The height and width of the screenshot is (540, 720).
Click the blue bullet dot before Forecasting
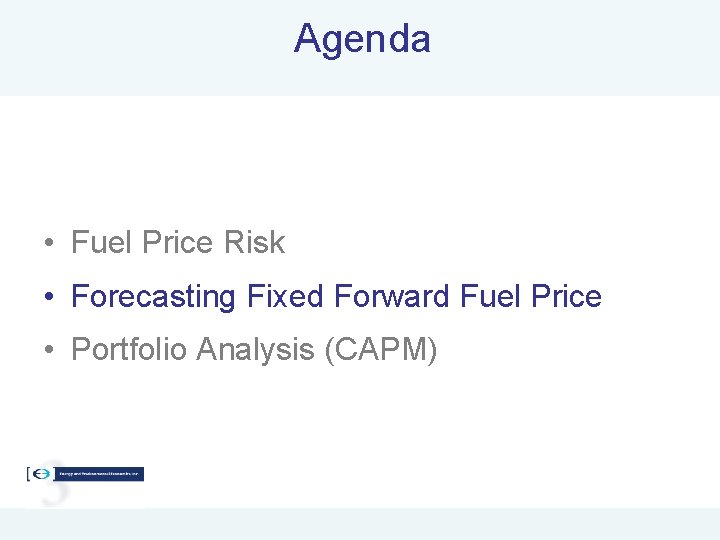(49, 296)
